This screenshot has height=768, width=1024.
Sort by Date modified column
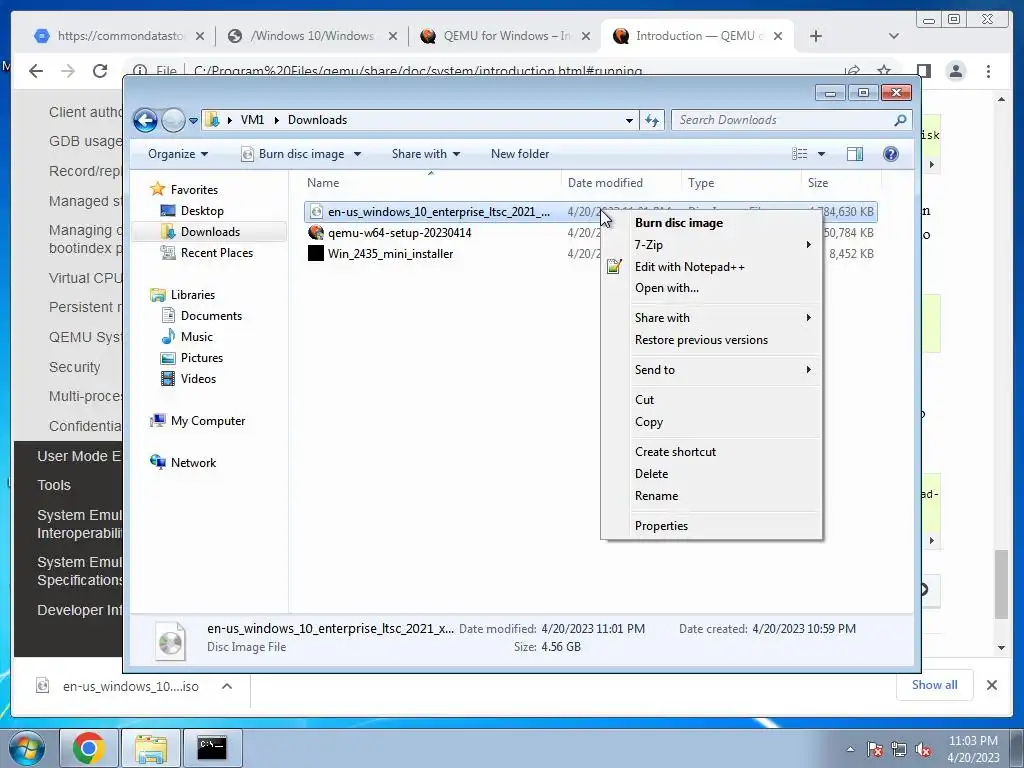point(621,184)
